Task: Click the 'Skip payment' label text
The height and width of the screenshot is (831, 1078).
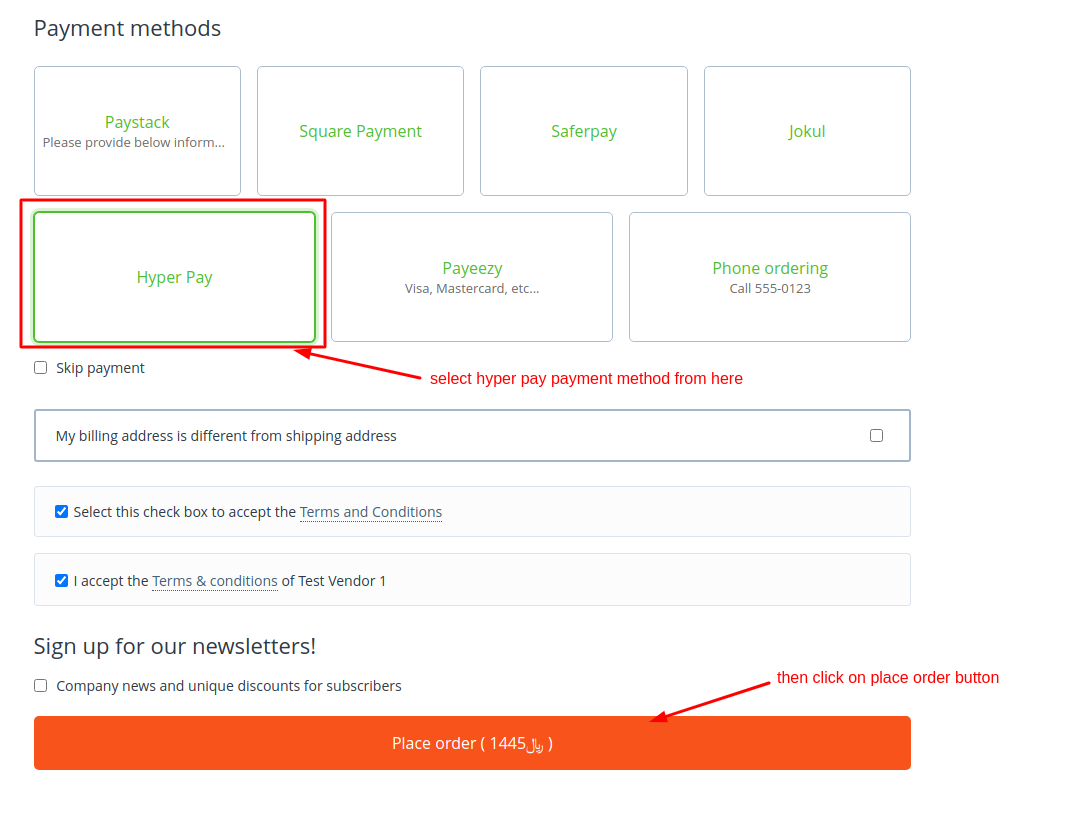Action: click(x=100, y=368)
